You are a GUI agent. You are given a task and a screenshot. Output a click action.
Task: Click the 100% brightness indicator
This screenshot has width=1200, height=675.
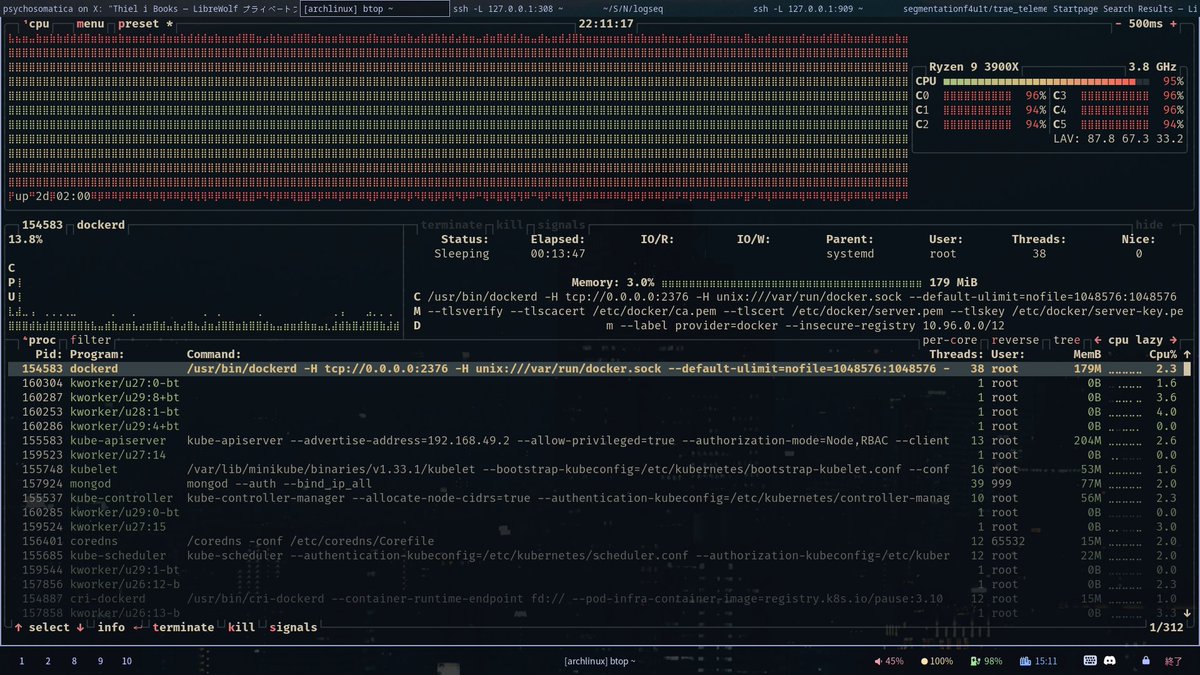(x=935, y=661)
